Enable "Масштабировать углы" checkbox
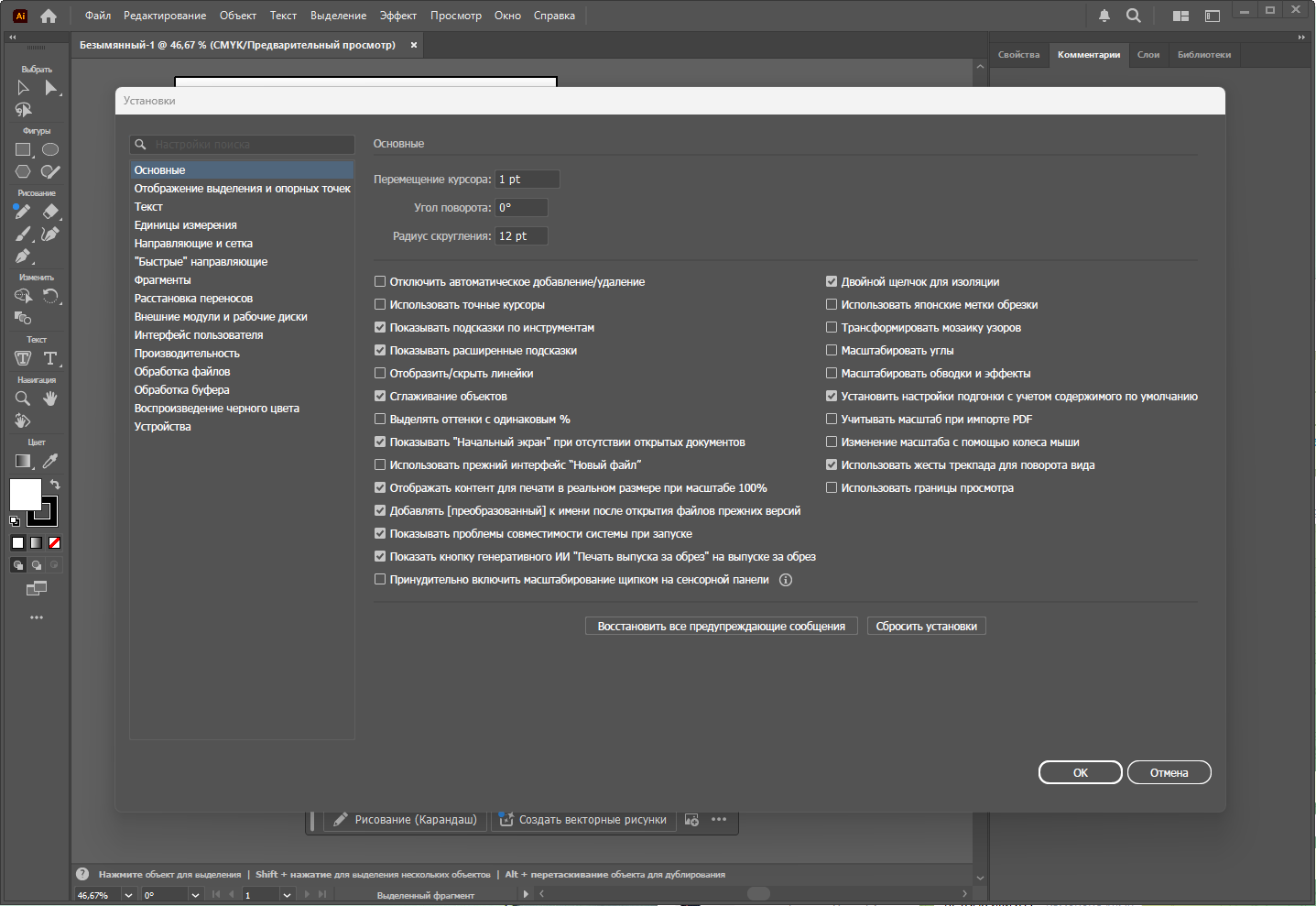The height and width of the screenshot is (906, 1316). tap(832, 351)
